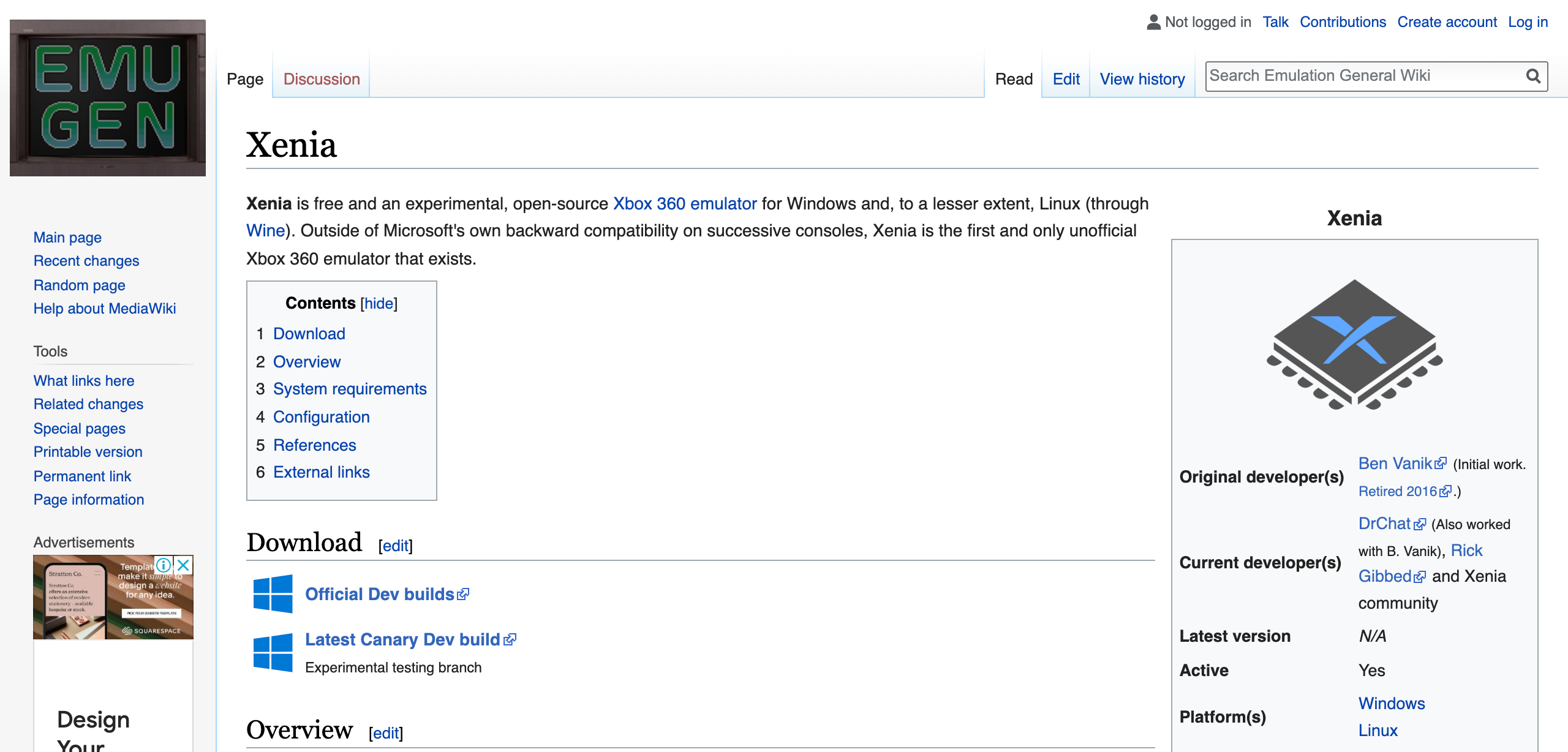Open Permanent link

(83, 476)
